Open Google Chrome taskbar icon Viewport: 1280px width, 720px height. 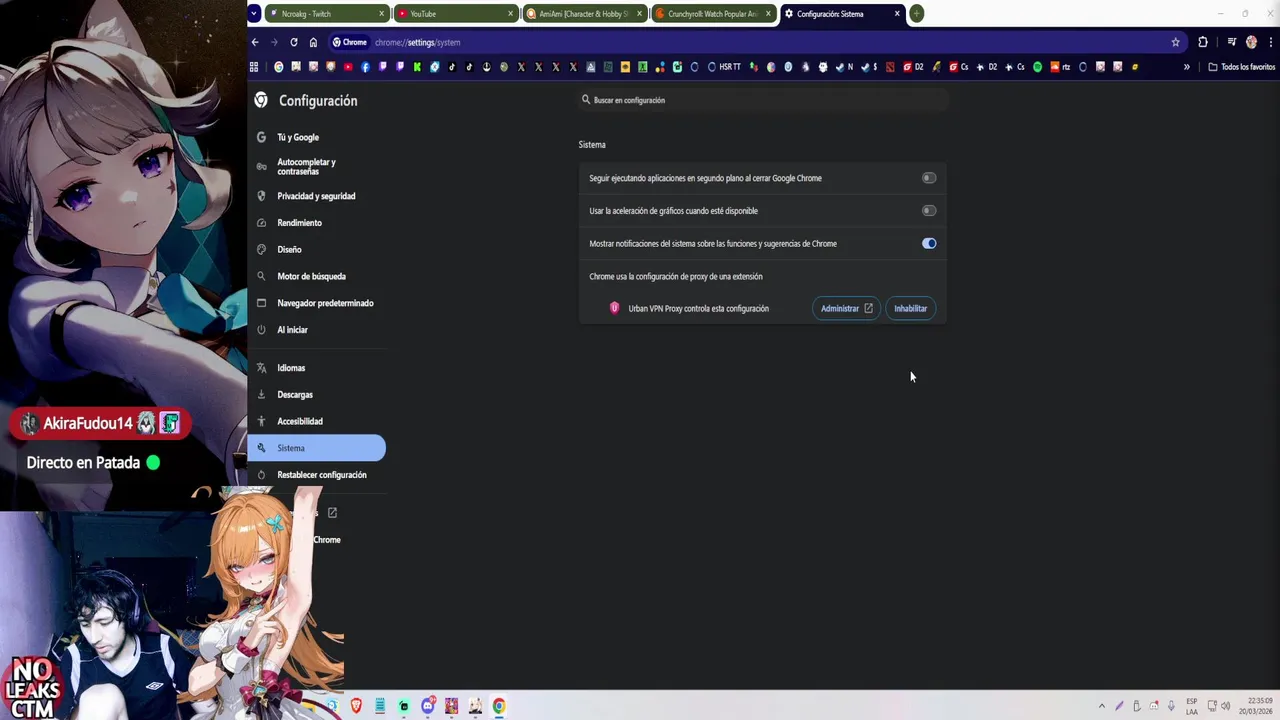coord(499,706)
